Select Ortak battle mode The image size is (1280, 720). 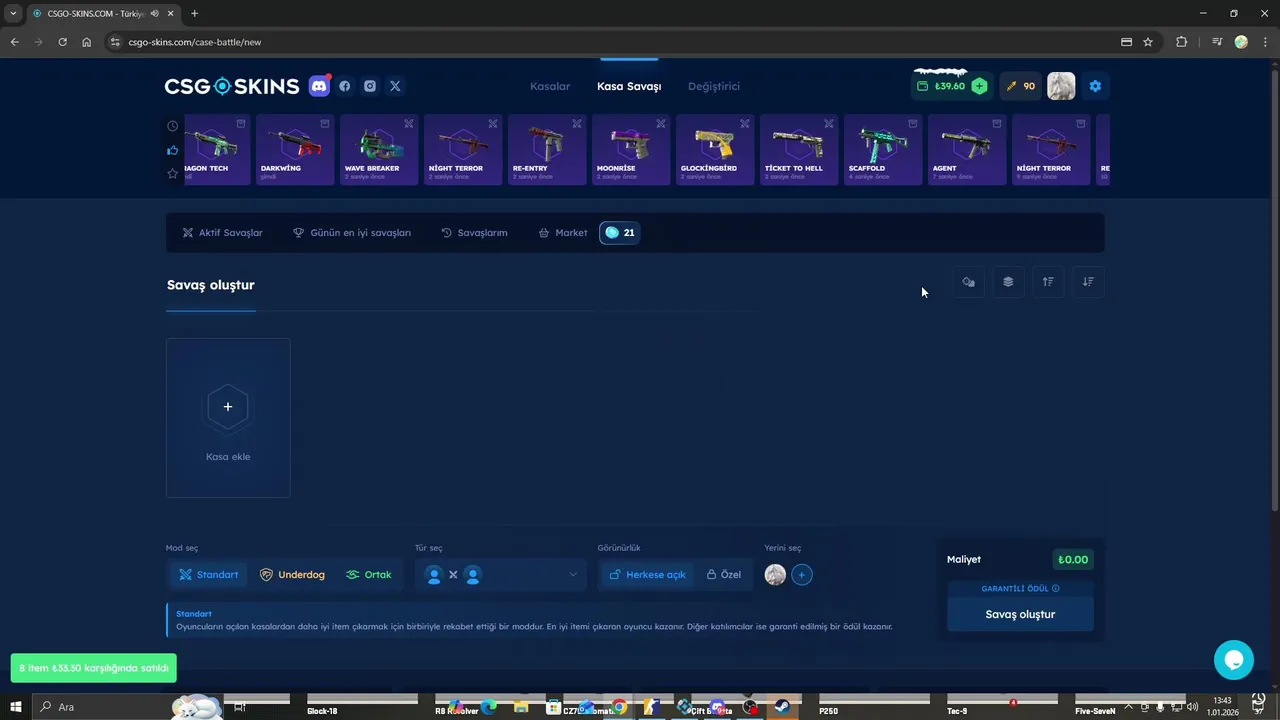coord(369,575)
